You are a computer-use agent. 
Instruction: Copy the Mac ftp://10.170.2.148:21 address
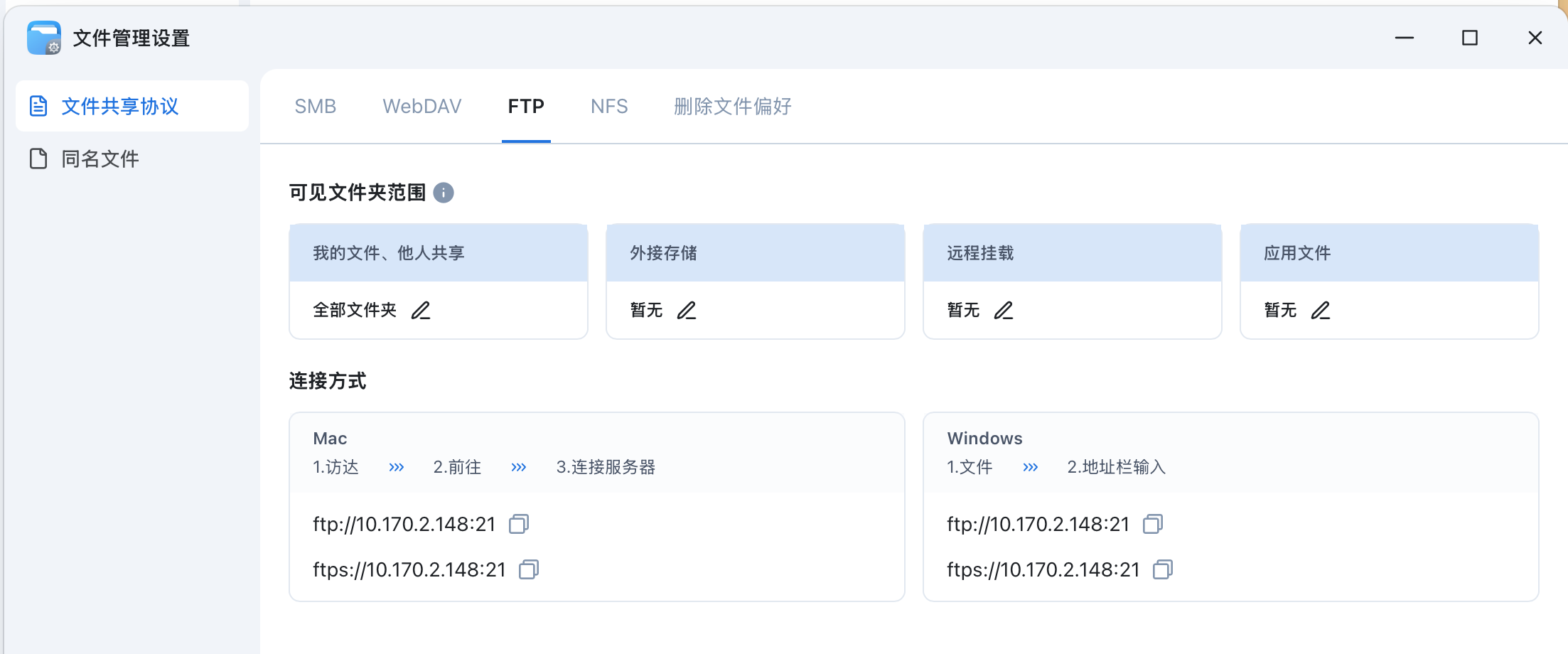[519, 524]
